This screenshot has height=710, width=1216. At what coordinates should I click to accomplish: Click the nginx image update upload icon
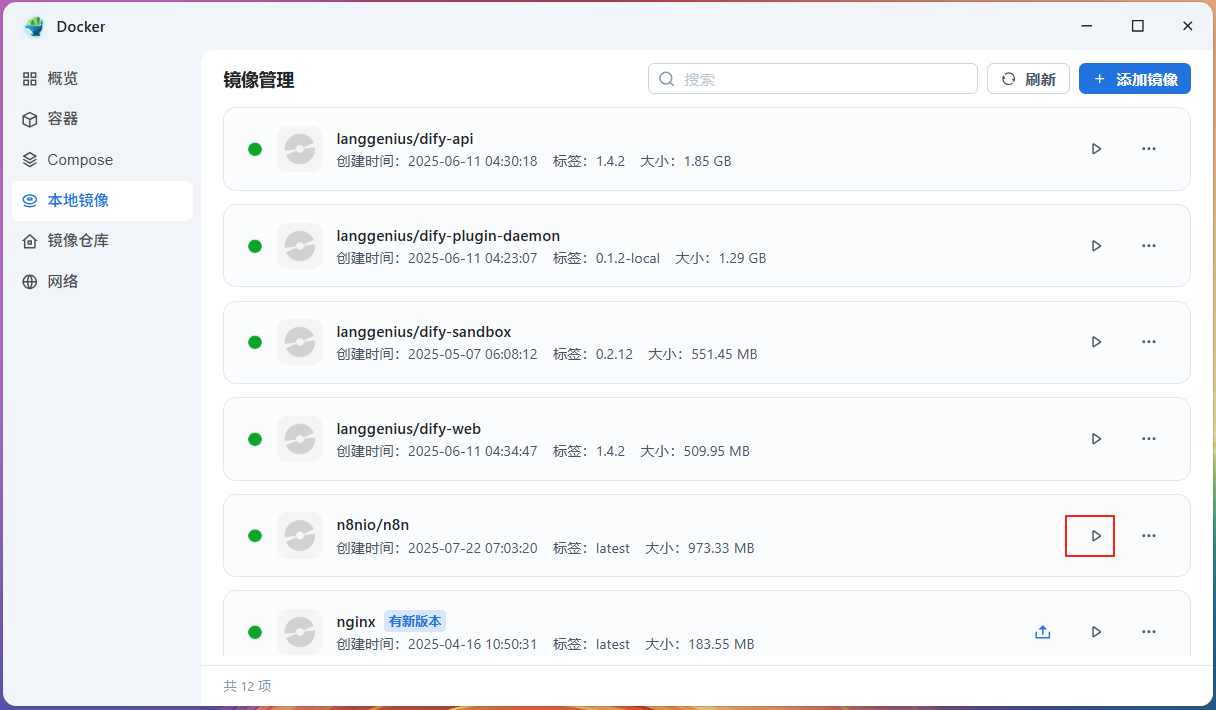click(x=1042, y=632)
